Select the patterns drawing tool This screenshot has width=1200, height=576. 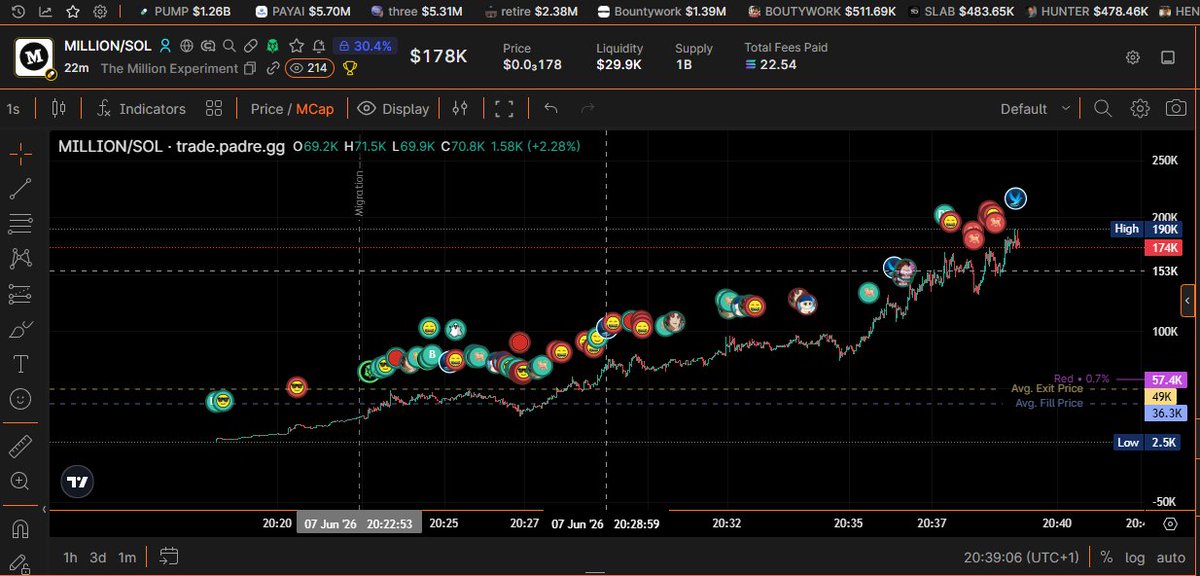click(x=20, y=258)
